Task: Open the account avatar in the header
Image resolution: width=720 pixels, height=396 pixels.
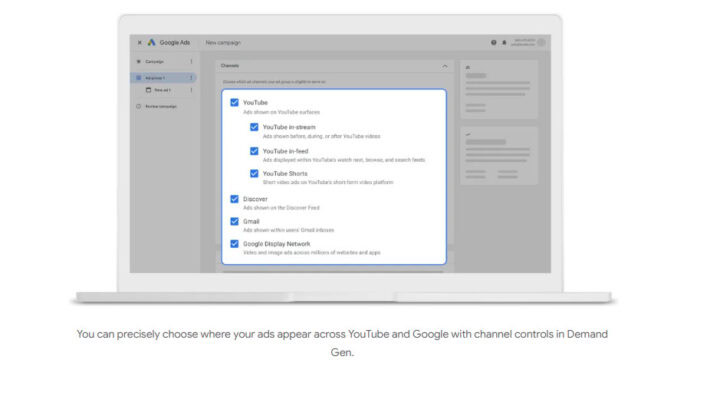Action: tap(541, 42)
